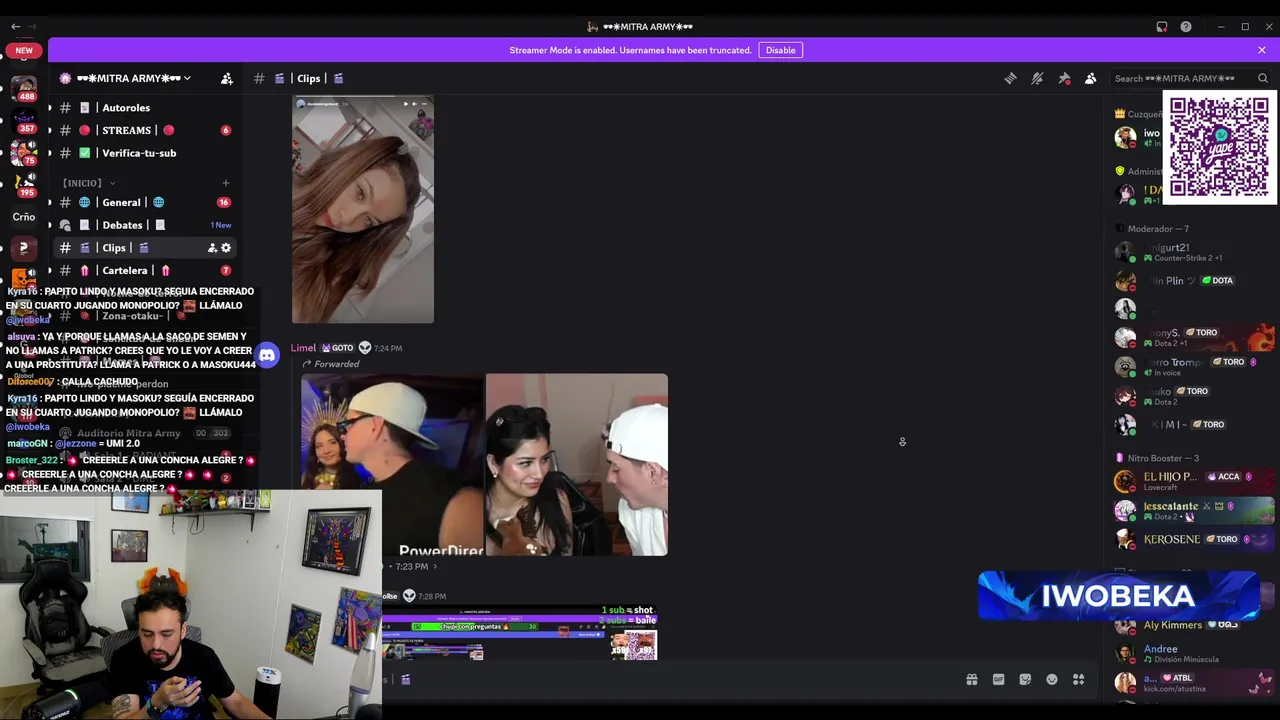Open the GIF picker icon

pos(998,680)
